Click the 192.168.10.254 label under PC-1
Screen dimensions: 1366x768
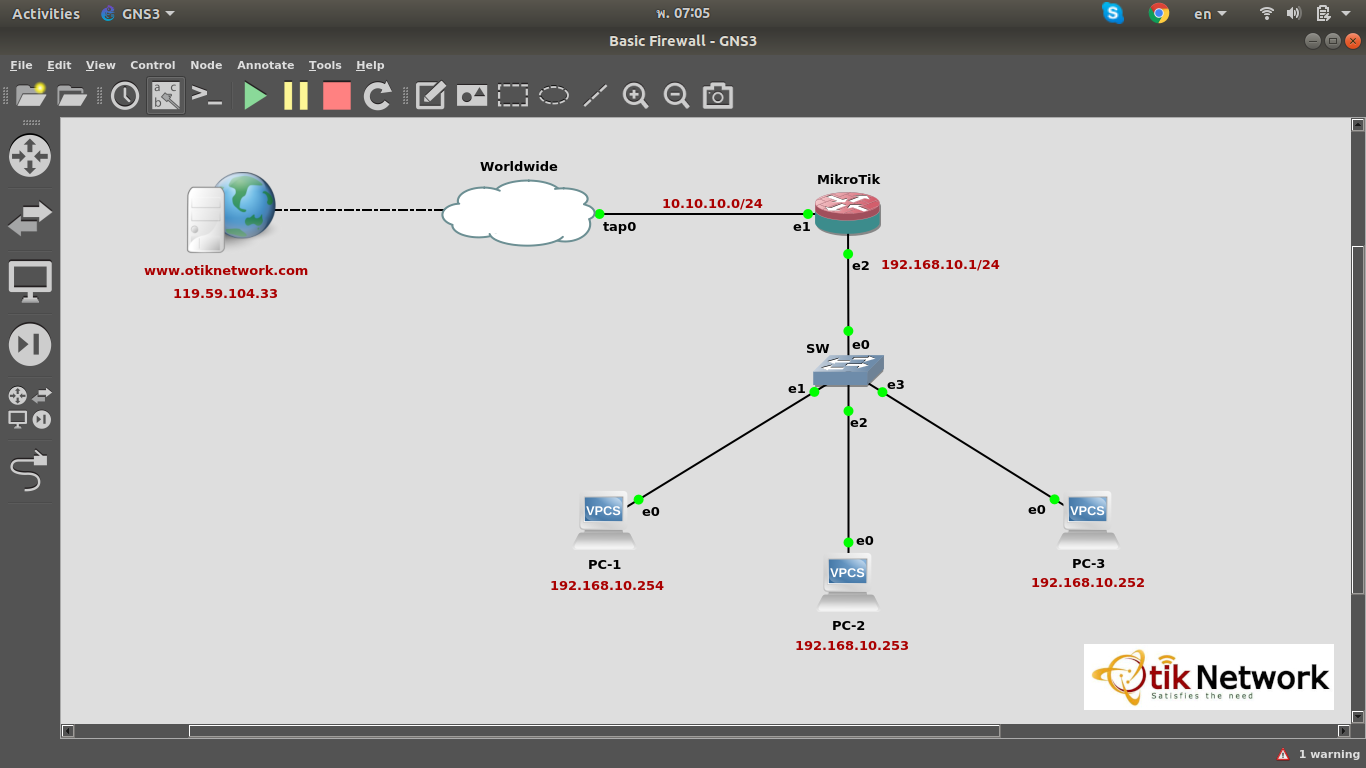(607, 586)
